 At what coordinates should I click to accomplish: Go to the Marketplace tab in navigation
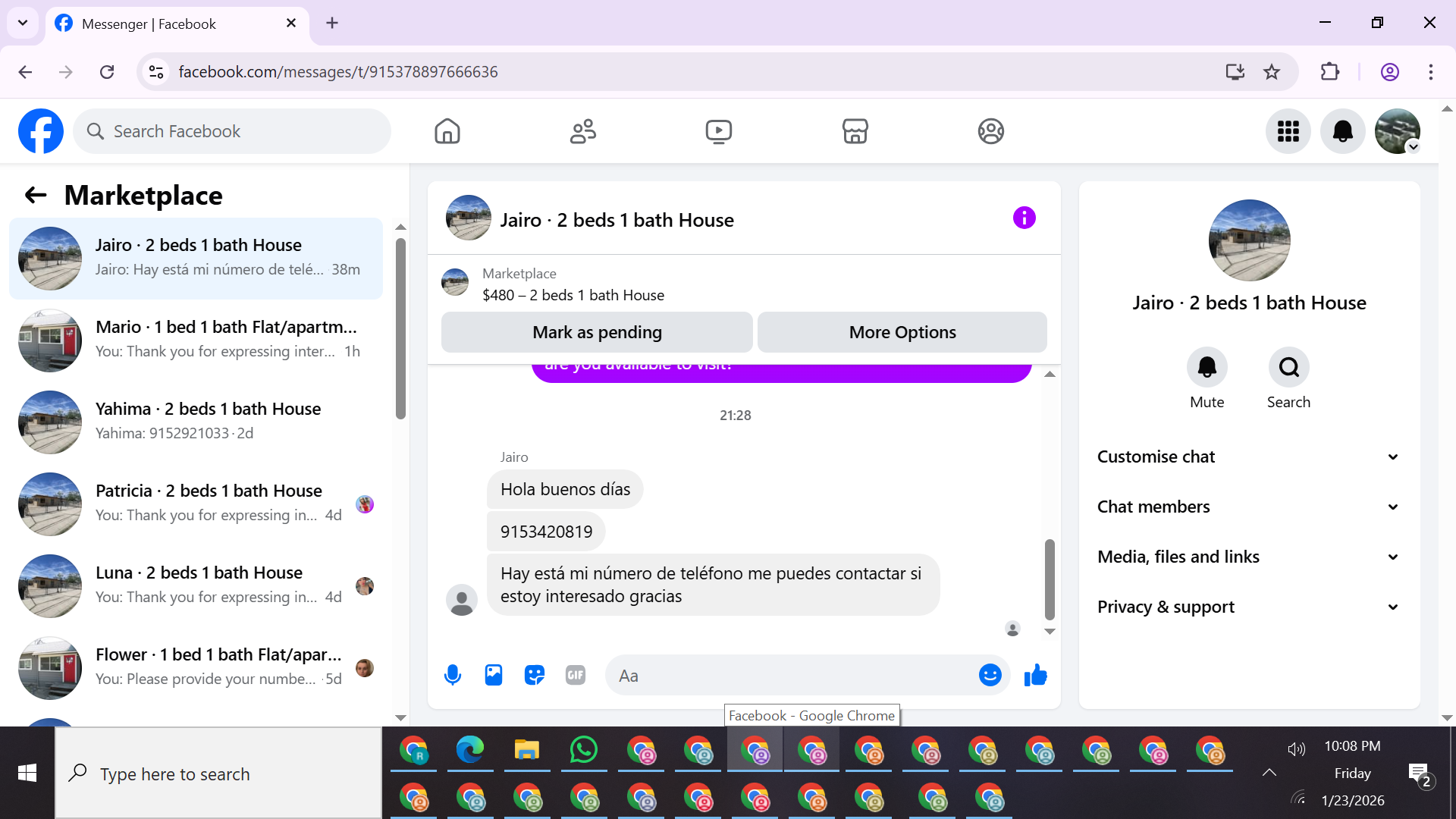[x=855, y=131]
